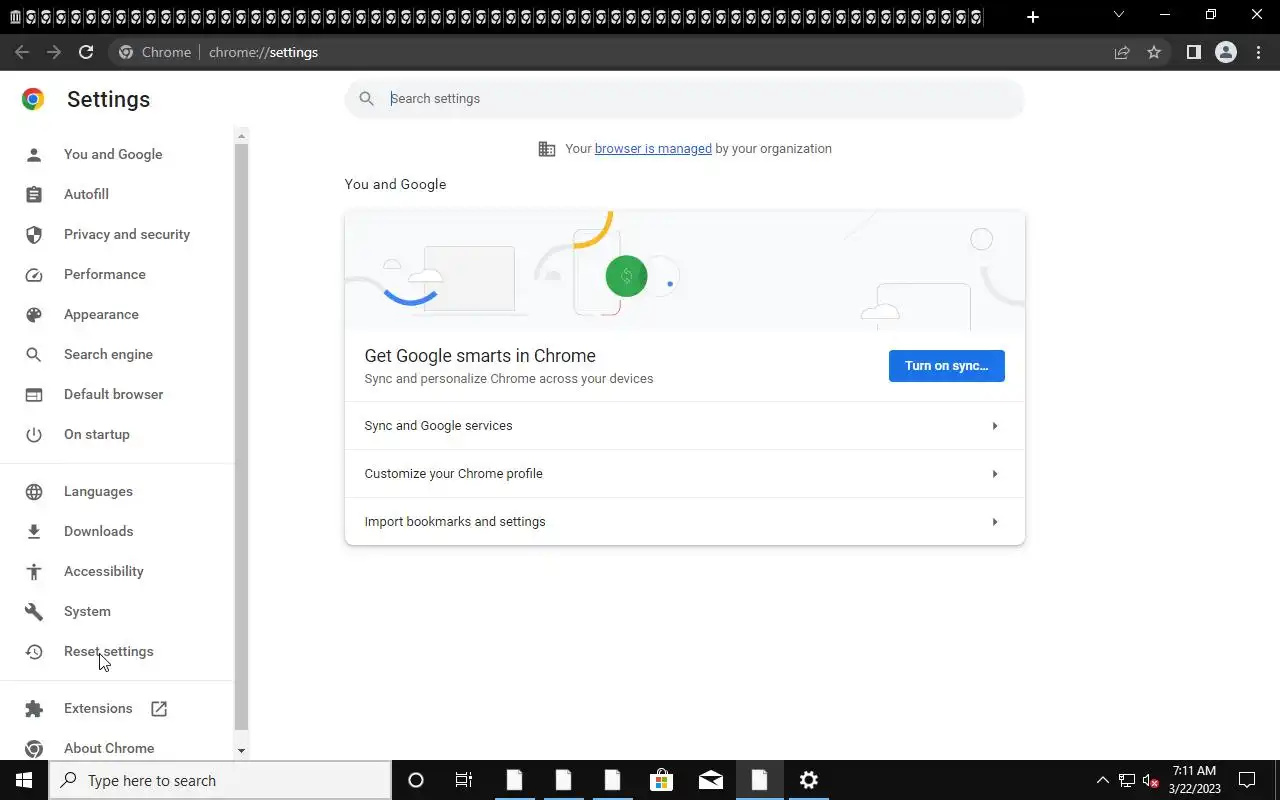Bookmark this tab with the star icon
Viewport: 1280px width, 800px height.
tap(1154, 52)
